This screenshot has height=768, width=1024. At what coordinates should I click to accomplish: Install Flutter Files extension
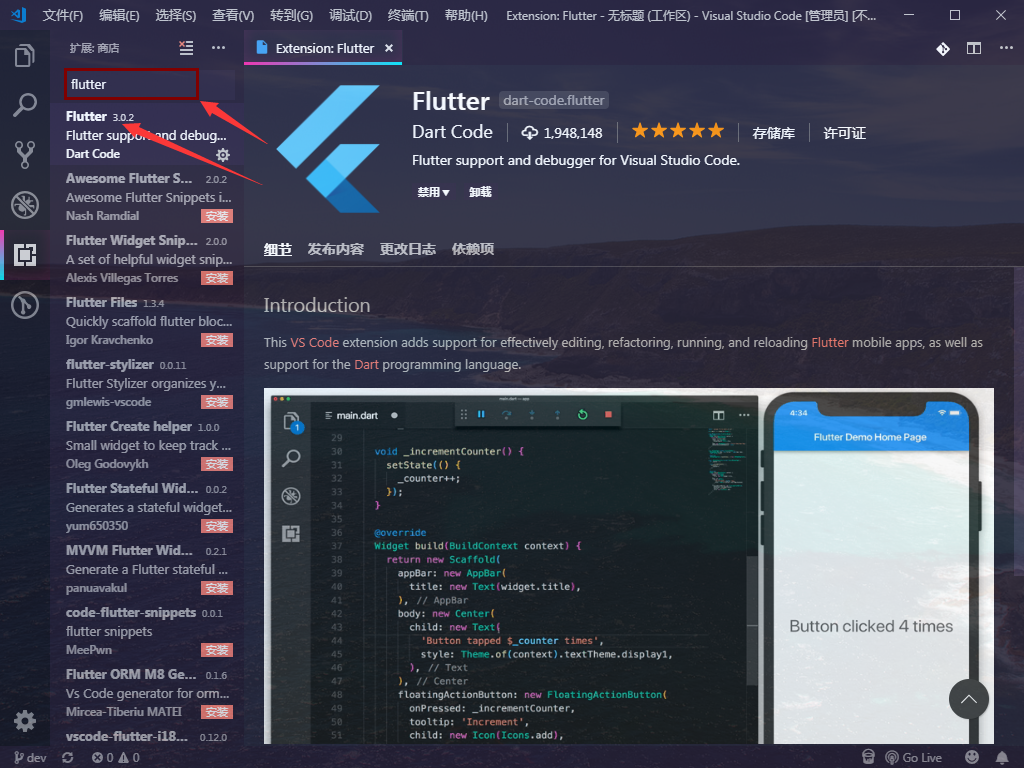[x=217, y=340]
